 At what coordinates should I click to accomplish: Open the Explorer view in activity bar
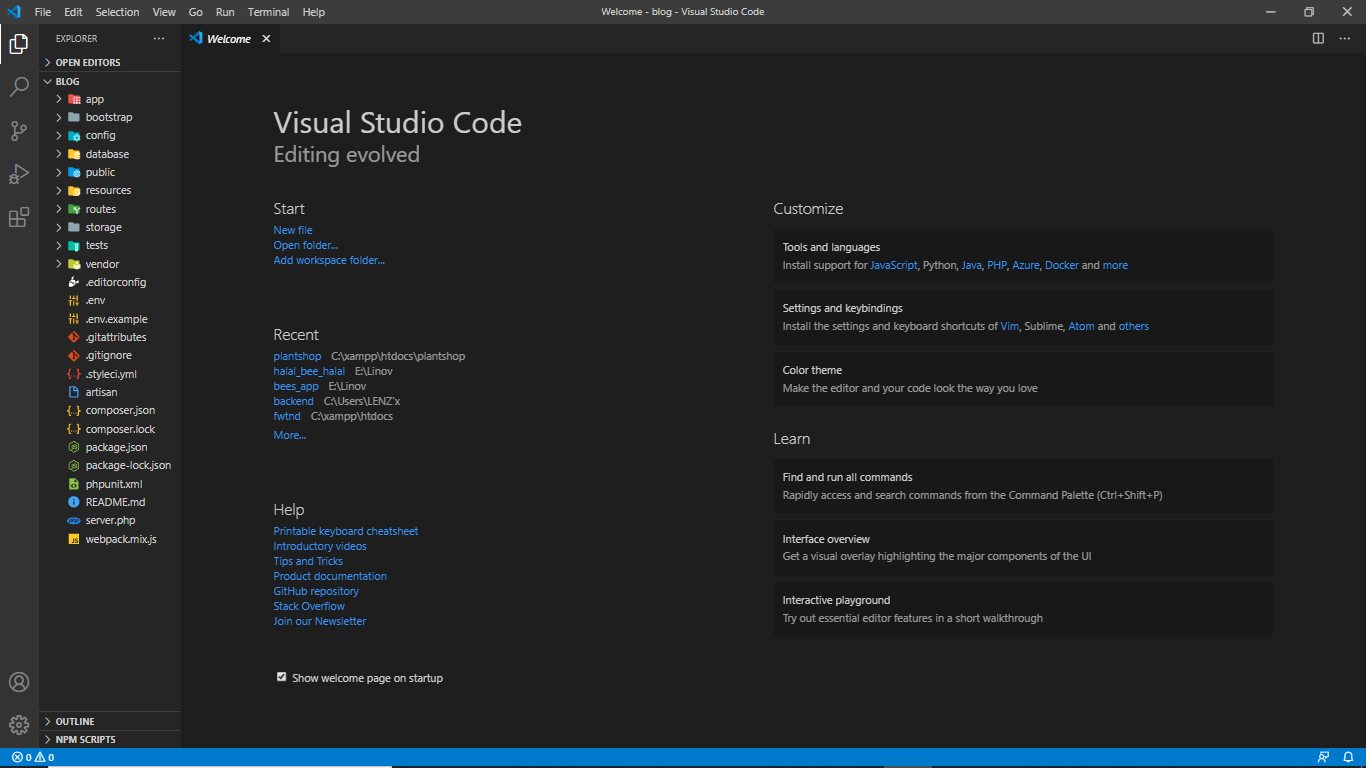tap(19, 43)
